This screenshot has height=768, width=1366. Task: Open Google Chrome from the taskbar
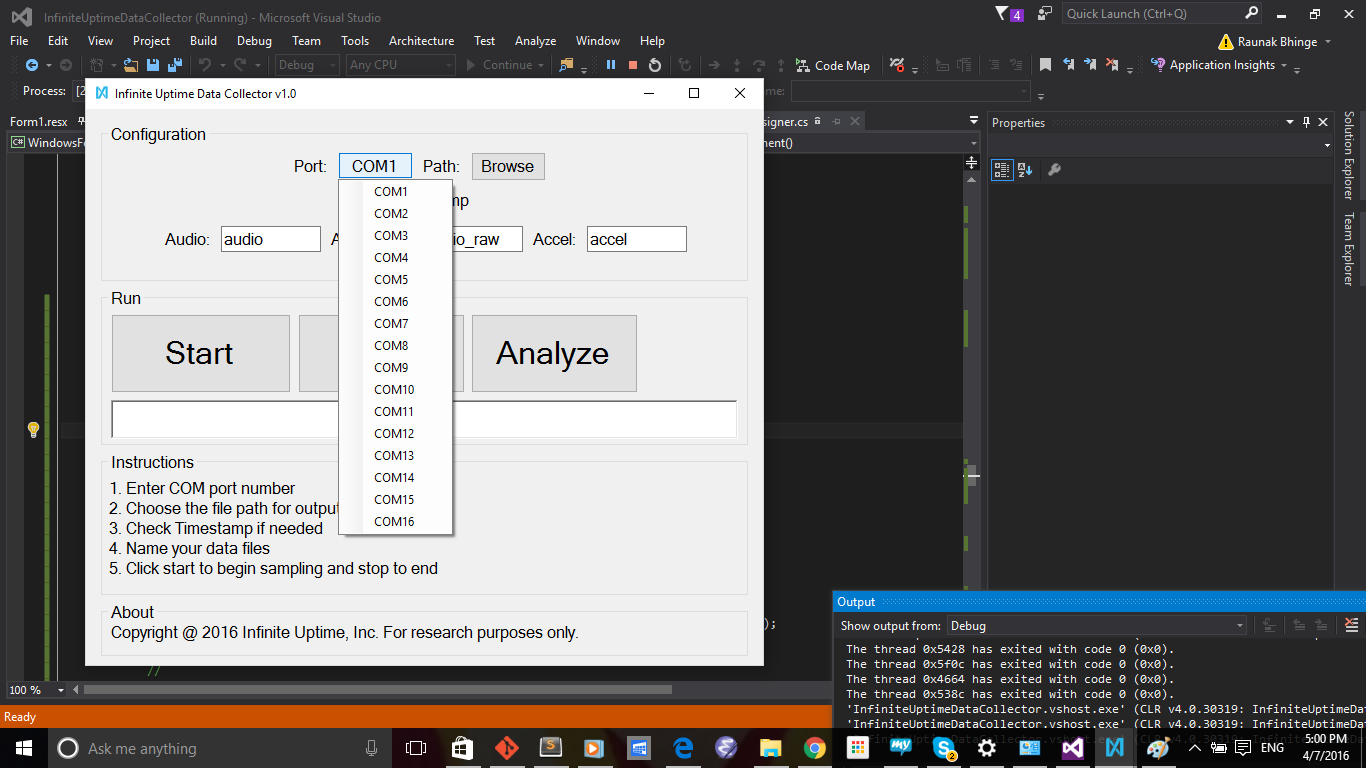(x=814, y=748)
